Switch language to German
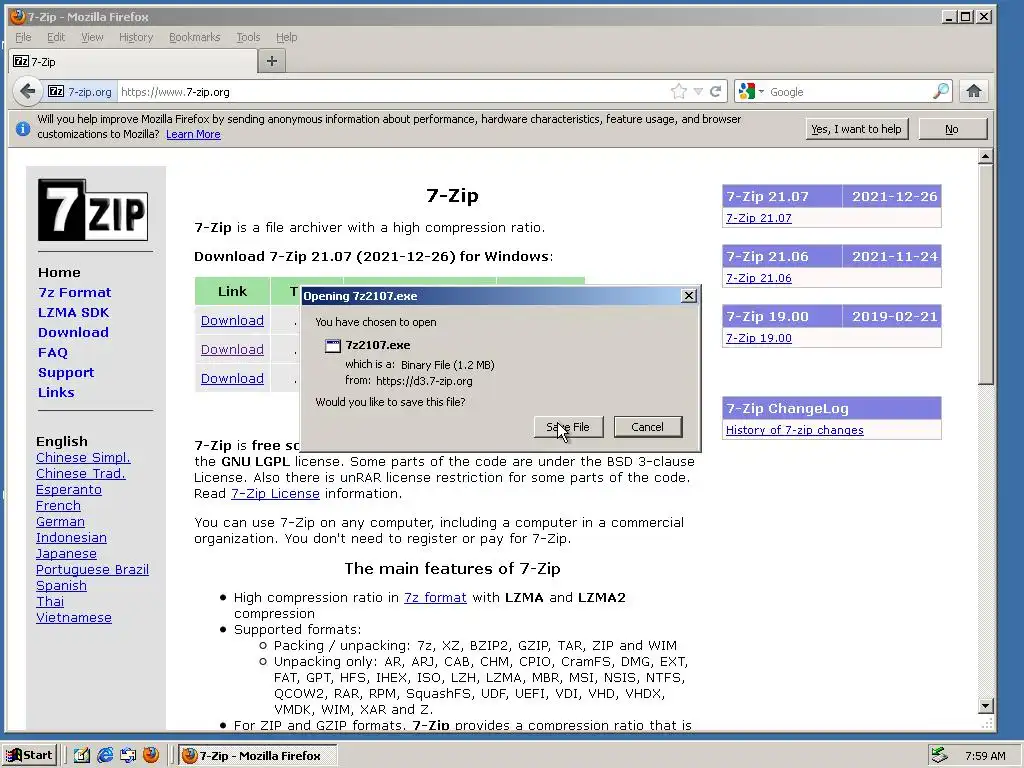 point(60,522)
